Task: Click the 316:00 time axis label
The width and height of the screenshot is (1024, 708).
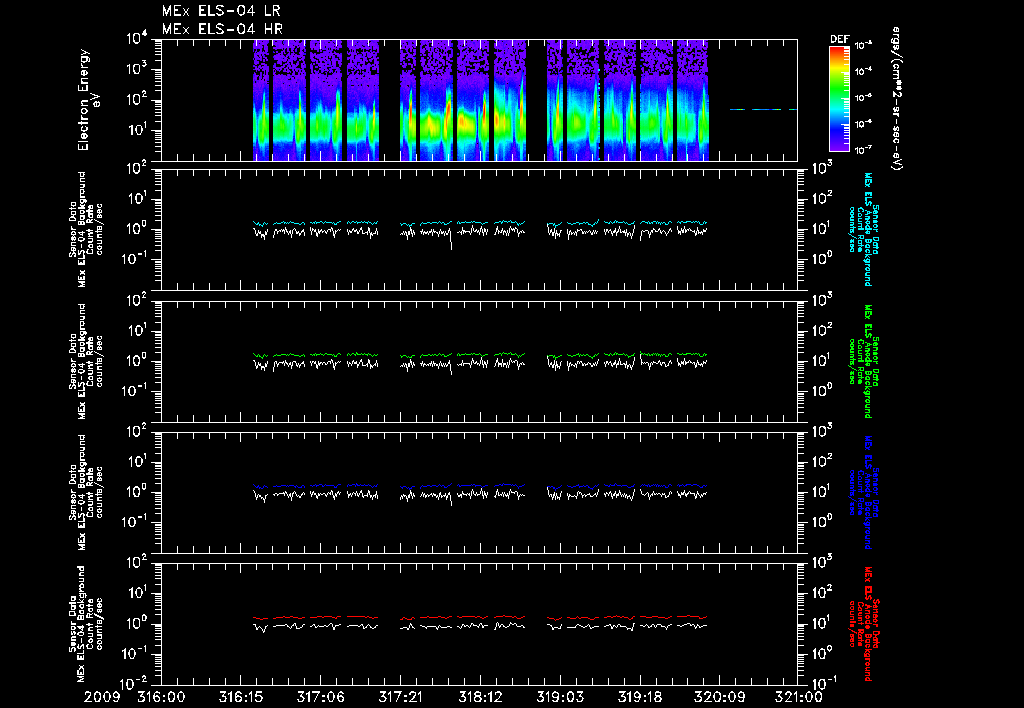Action: click(161, 697)
